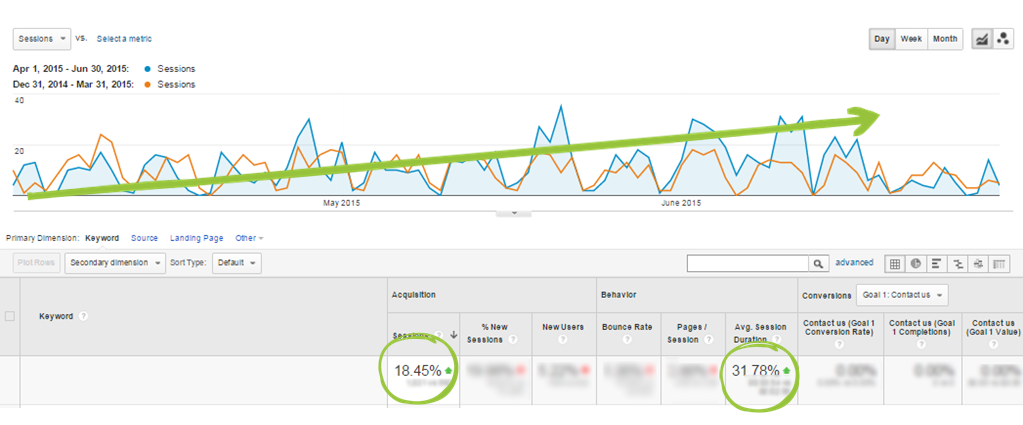
Task: Select the percentage pie chart view
Action: click(915, 263)
